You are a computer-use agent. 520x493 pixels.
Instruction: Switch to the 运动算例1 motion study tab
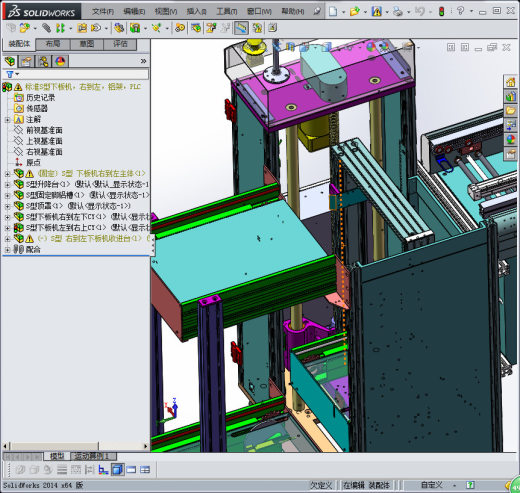93,456
